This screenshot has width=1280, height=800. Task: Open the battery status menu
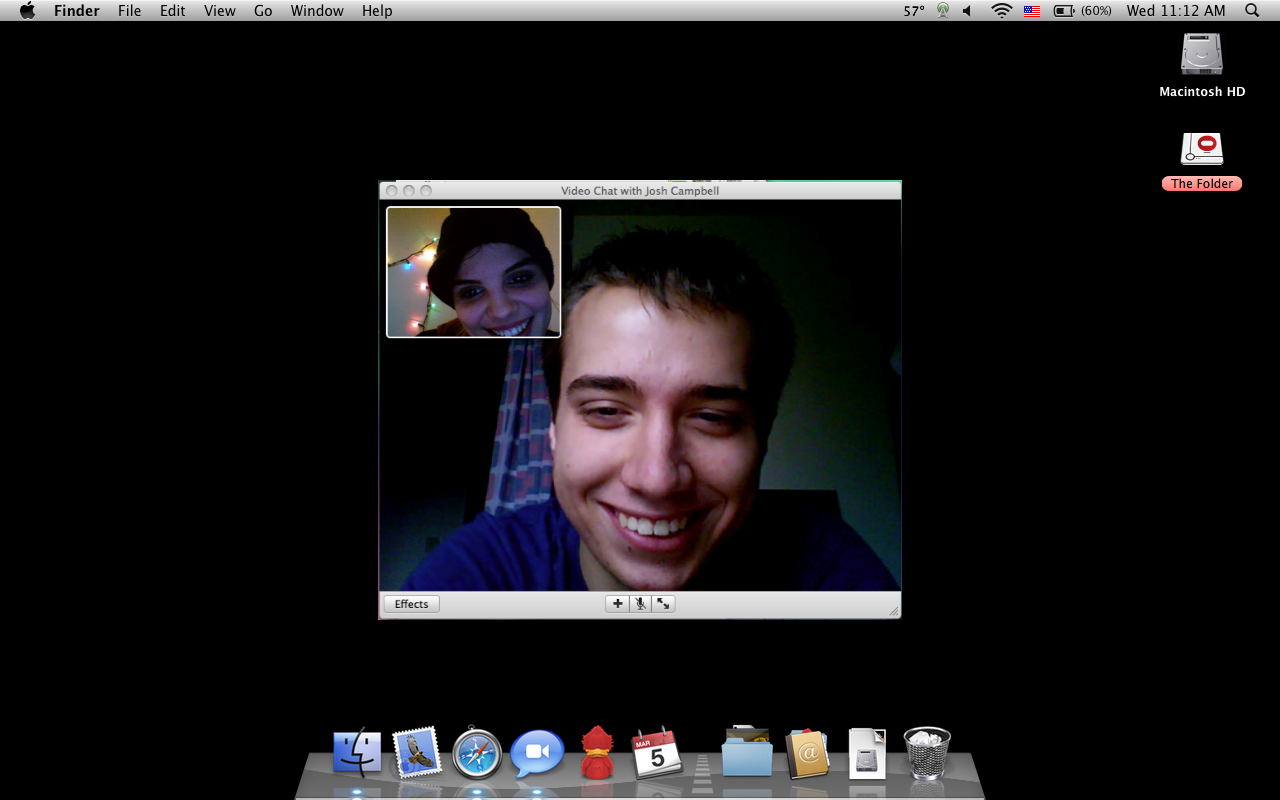1083,11
